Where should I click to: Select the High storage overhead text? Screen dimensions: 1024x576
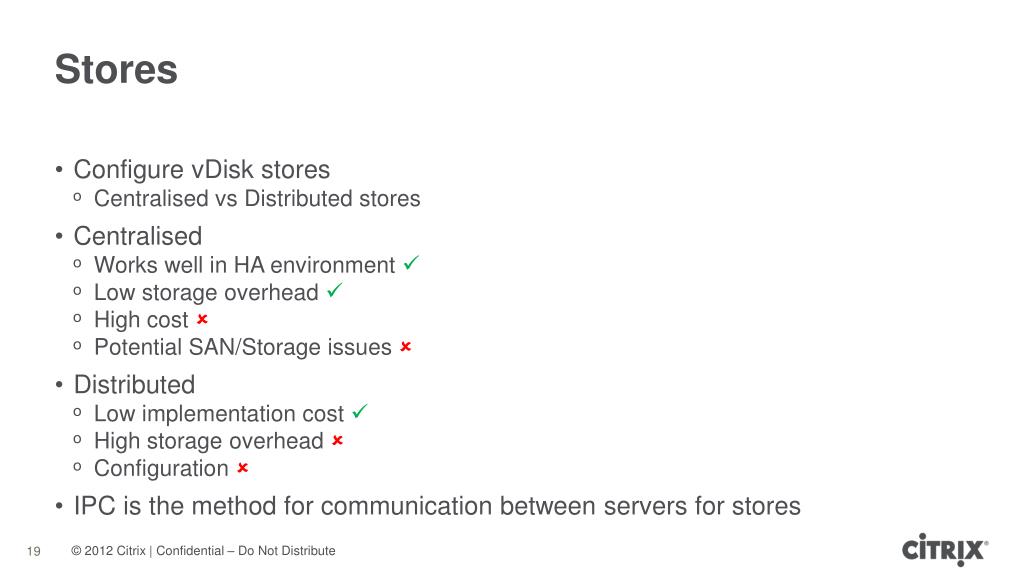coord(209,441)
